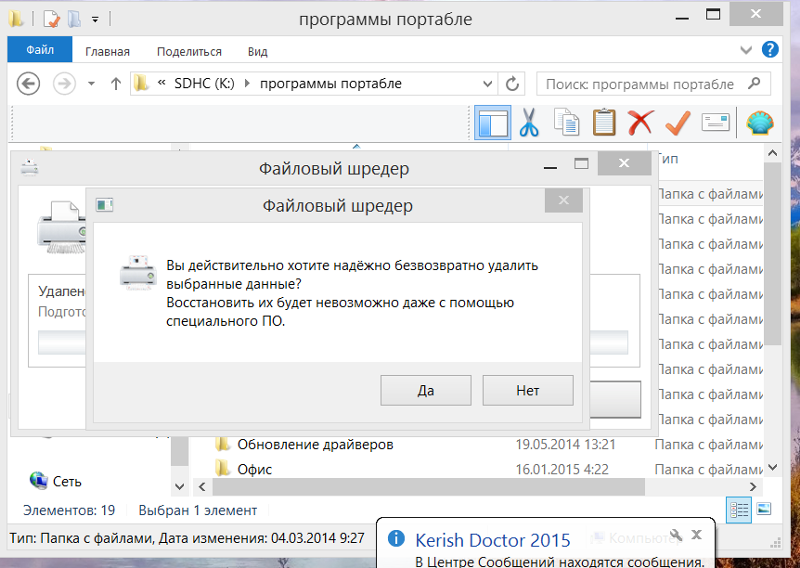800x568 pixels.
Task: Click SDHC (K:) in the address path
Action: pos(204,83)
